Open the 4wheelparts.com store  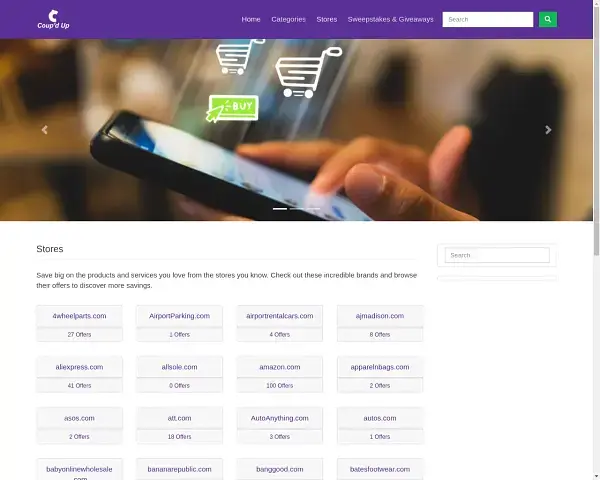click(79, 316)
